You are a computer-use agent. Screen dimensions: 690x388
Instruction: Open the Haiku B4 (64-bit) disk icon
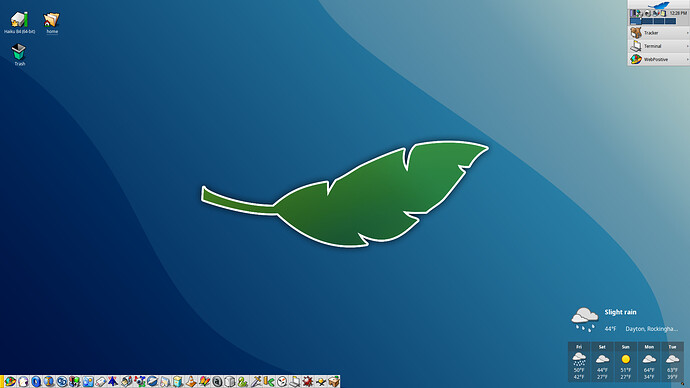pos(19,20)
